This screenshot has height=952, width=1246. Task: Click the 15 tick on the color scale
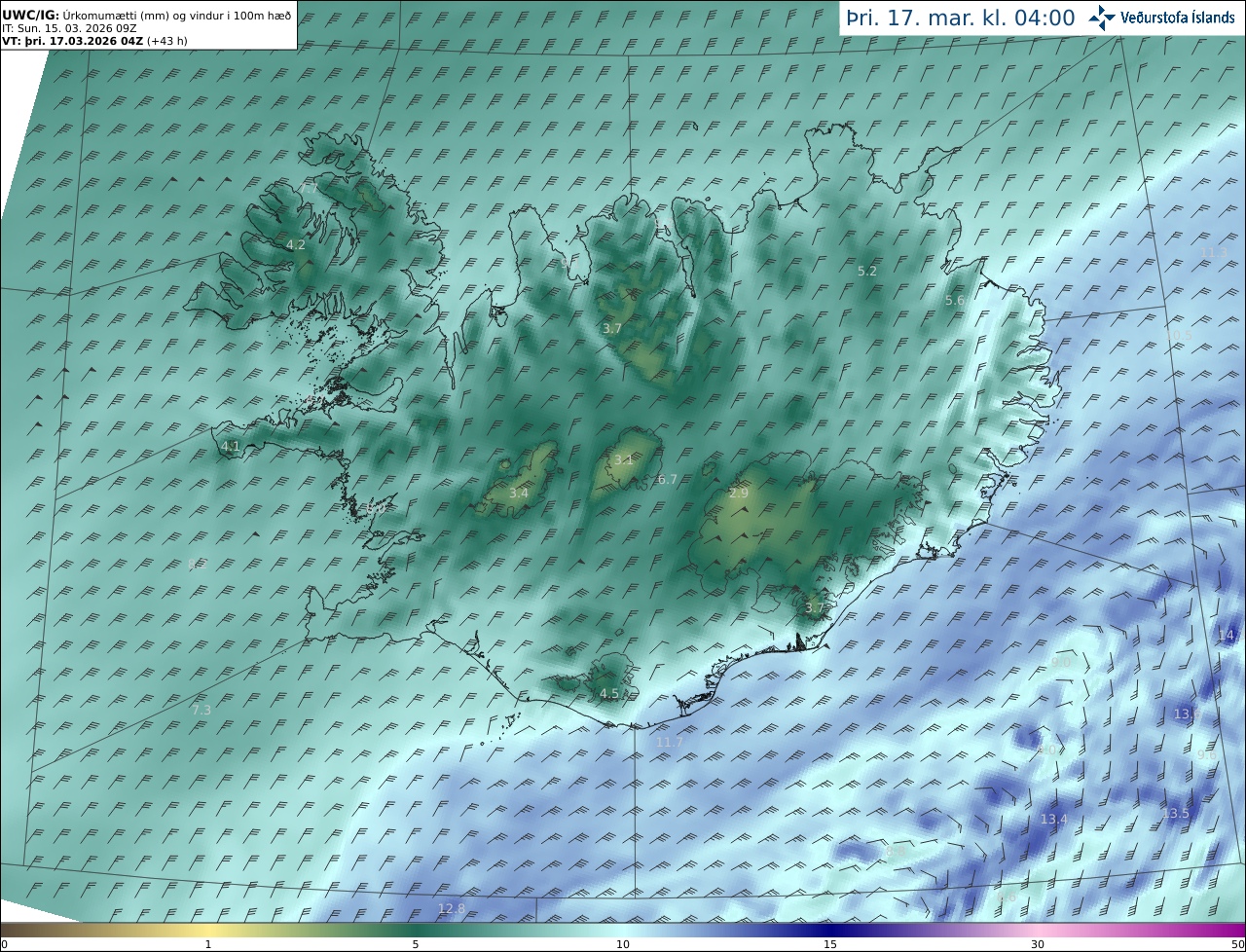tap(830, 944)
